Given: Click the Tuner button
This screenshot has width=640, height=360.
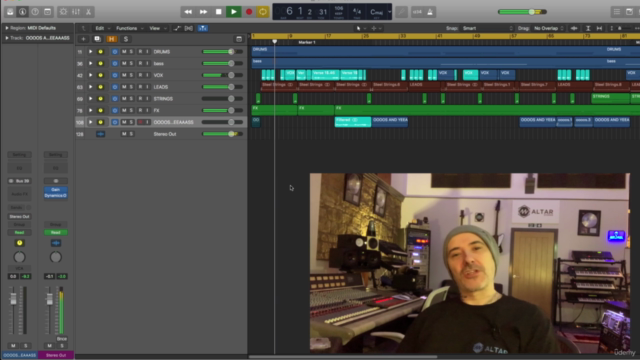Looking at the screenshot, I should [402, 12].
